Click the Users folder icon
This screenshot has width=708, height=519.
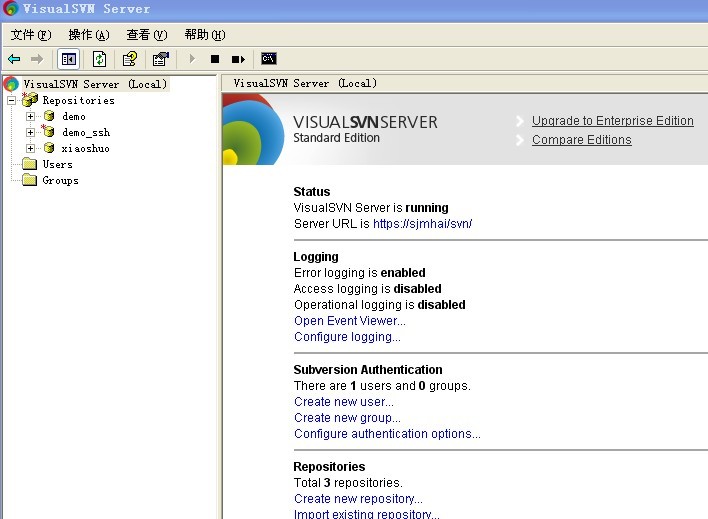30,164
